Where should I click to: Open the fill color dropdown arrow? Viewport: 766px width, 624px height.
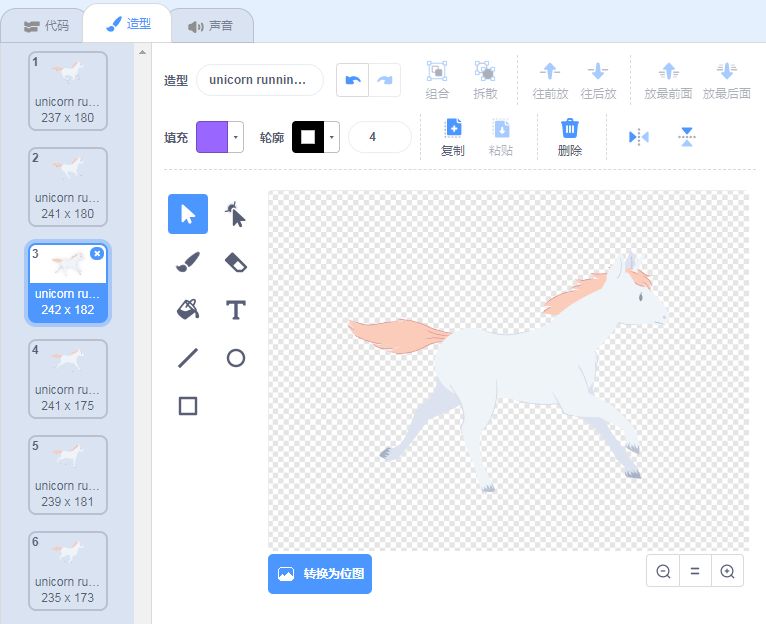[235, 137]
